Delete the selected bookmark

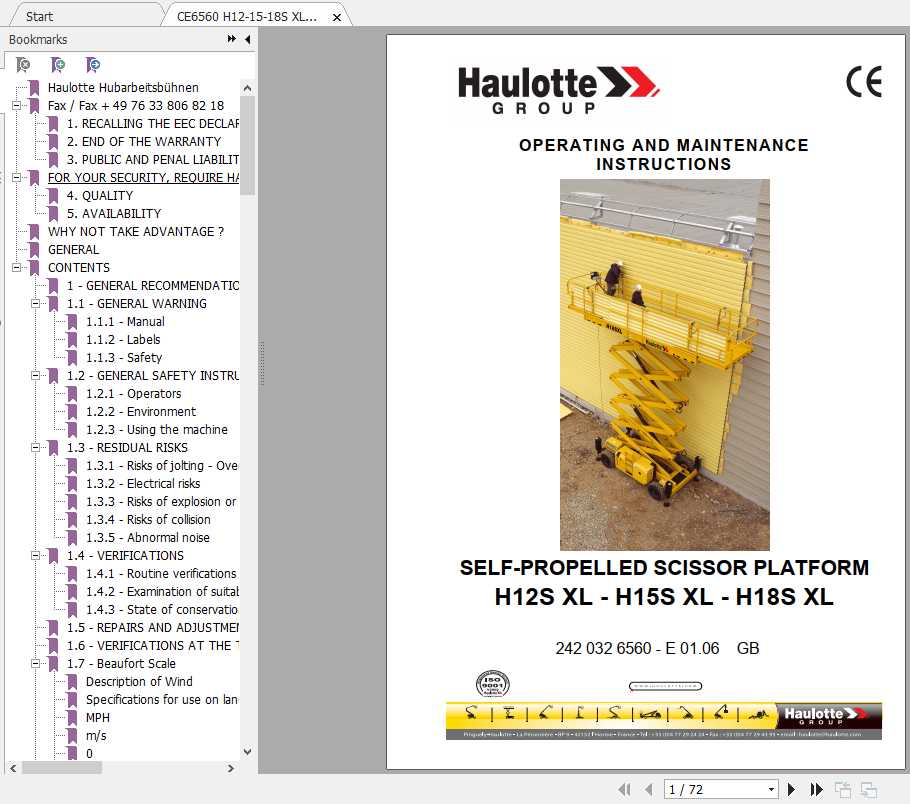[x=22, y=64]
